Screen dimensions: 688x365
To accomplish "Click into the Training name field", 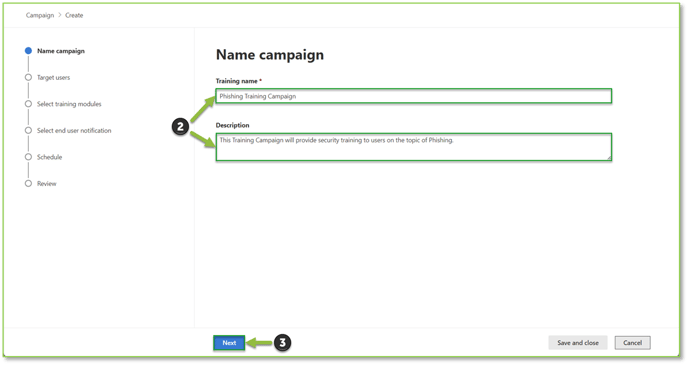I will tap(413, 96).
